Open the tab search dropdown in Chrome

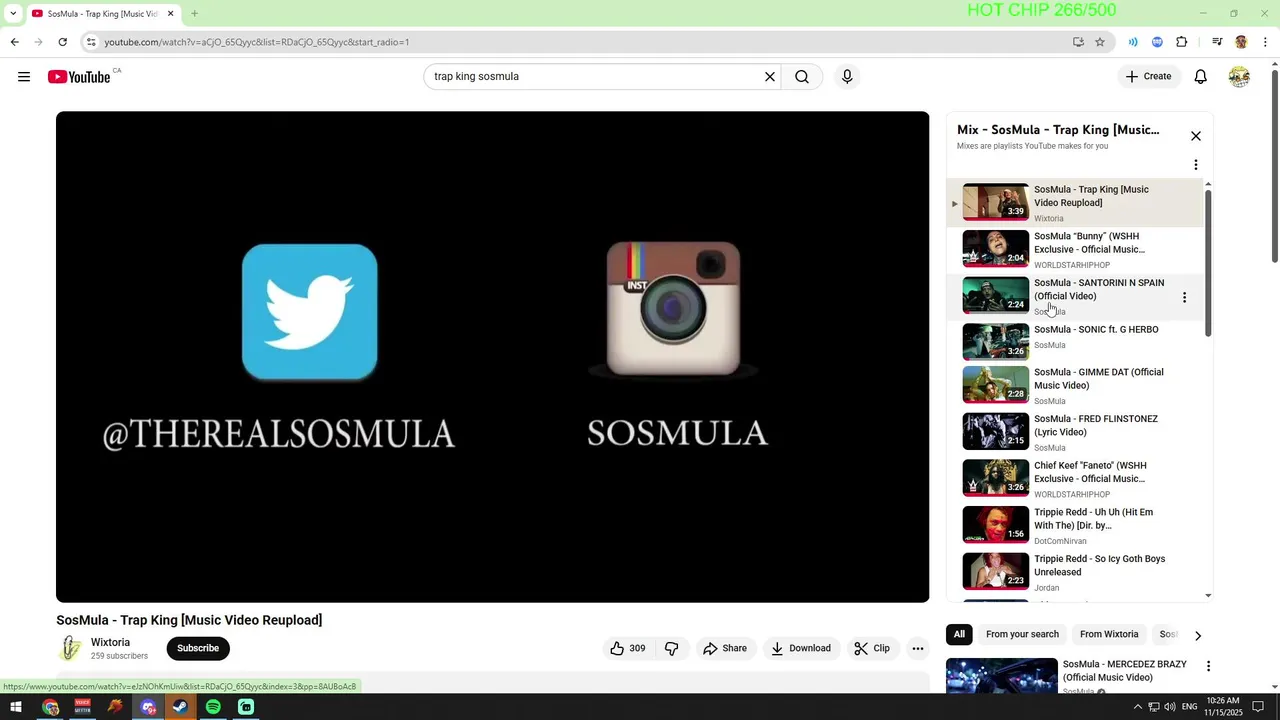(13, 13)
